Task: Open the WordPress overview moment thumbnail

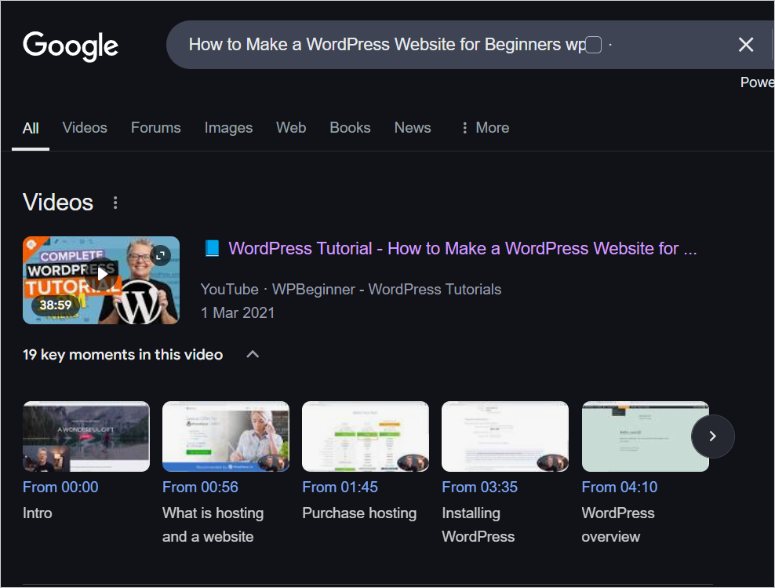Action: coord(645,436)
